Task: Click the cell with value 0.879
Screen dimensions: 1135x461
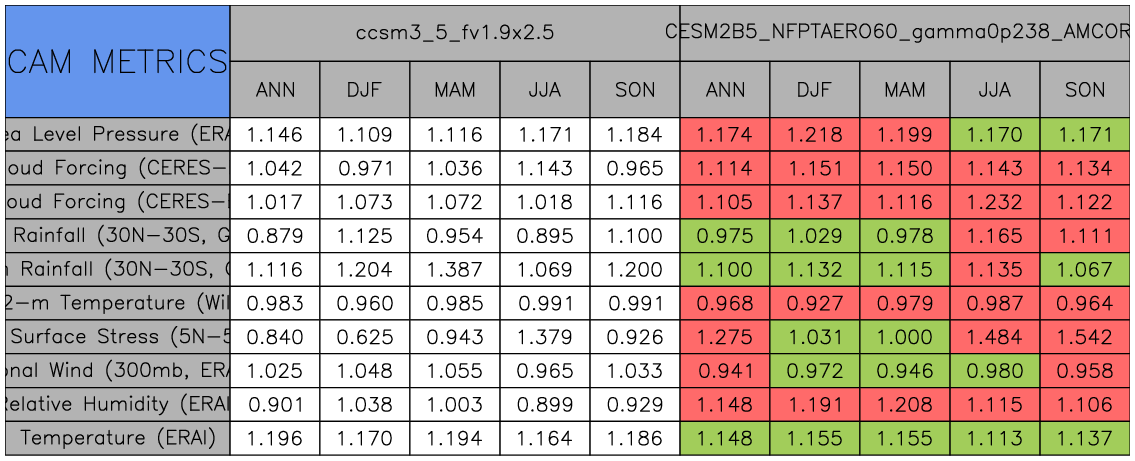Action: click(275, 236)
